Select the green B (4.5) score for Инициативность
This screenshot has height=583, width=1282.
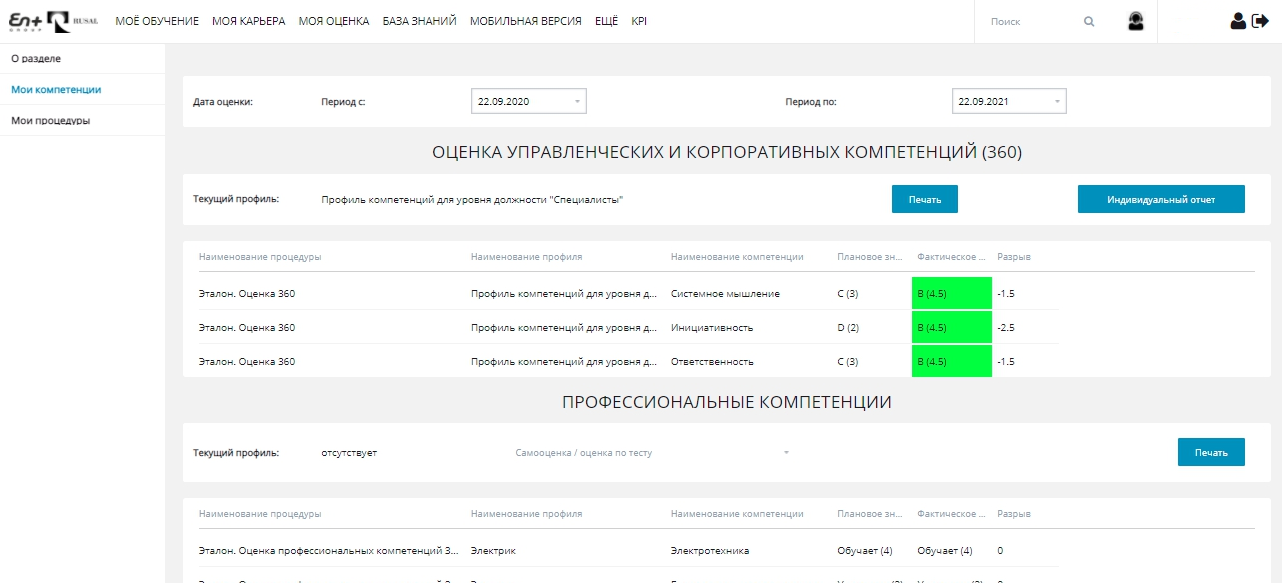tap(951, 327)
